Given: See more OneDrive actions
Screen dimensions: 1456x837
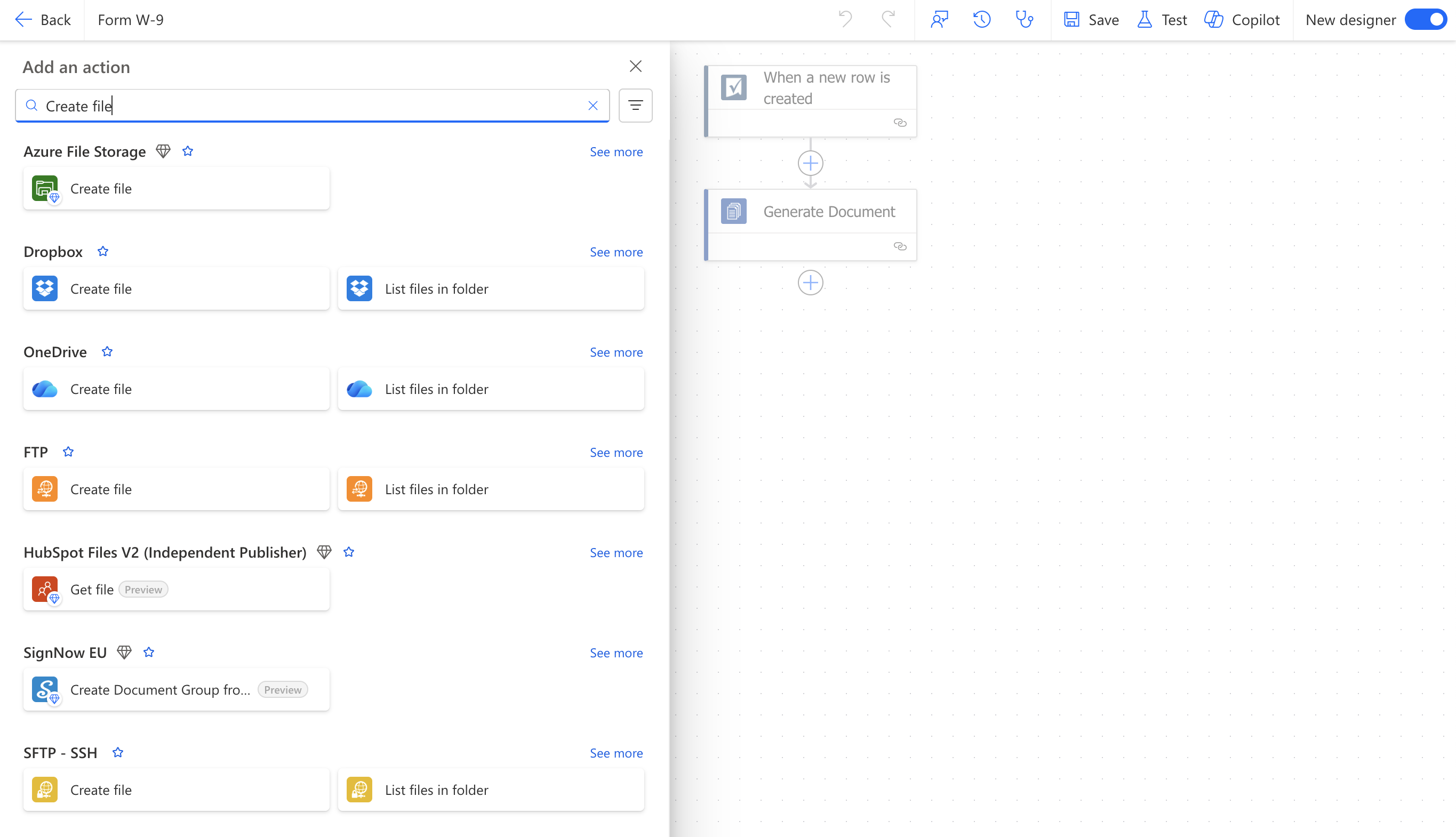Looking at the screenshot, I should (616, 352).
